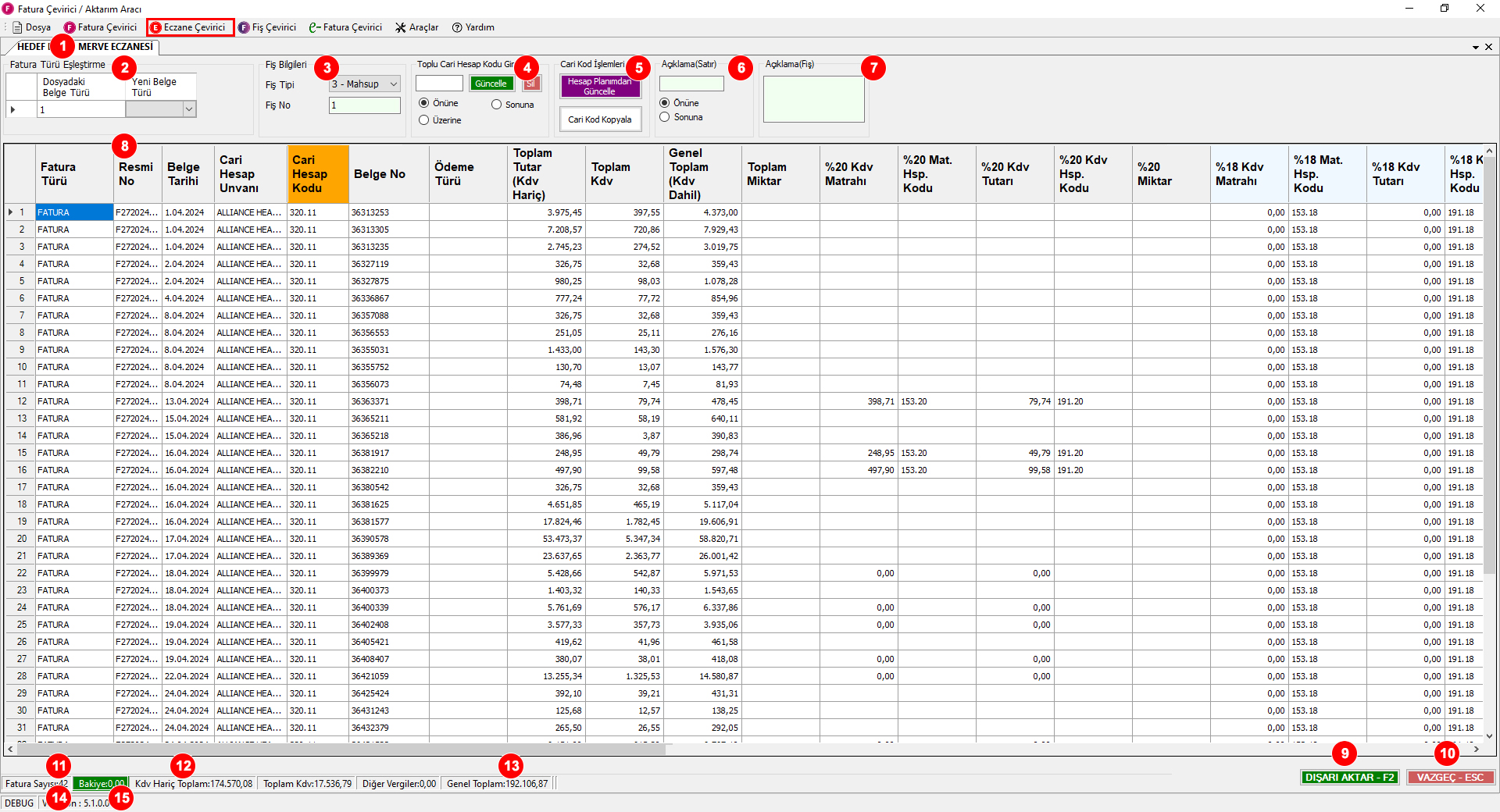1500x812 pixels.
Task: Open the Araçlar menu
Action: click(x=417, y=27)
